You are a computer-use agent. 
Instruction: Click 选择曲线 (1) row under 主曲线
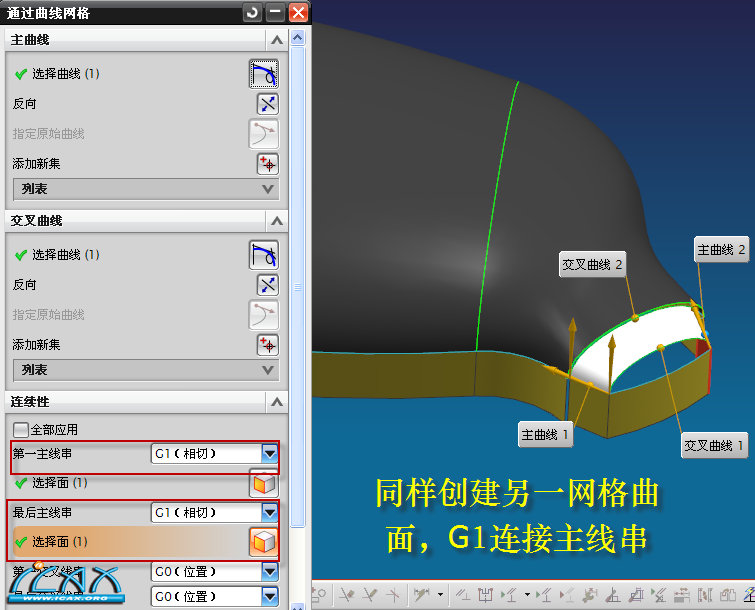pos(146,74)
